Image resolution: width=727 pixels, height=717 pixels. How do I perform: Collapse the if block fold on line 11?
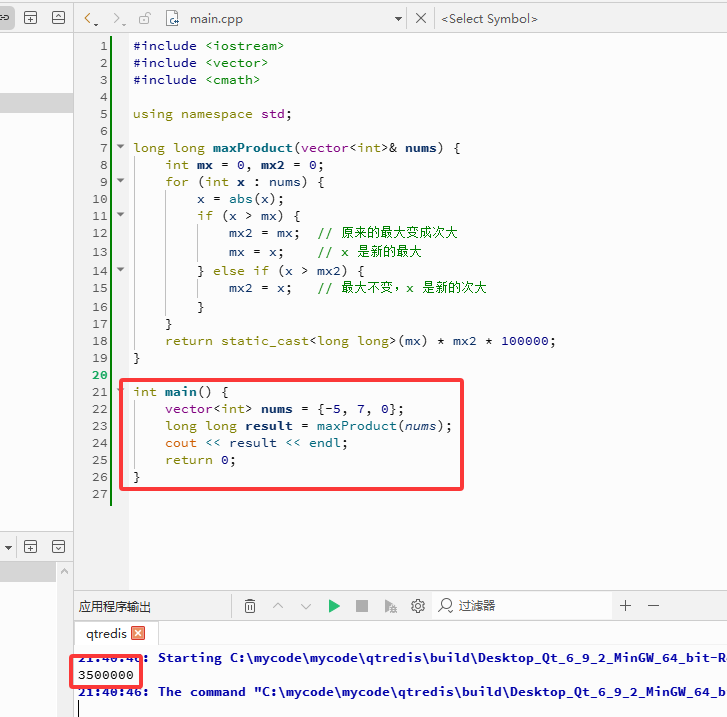[121, 214]
